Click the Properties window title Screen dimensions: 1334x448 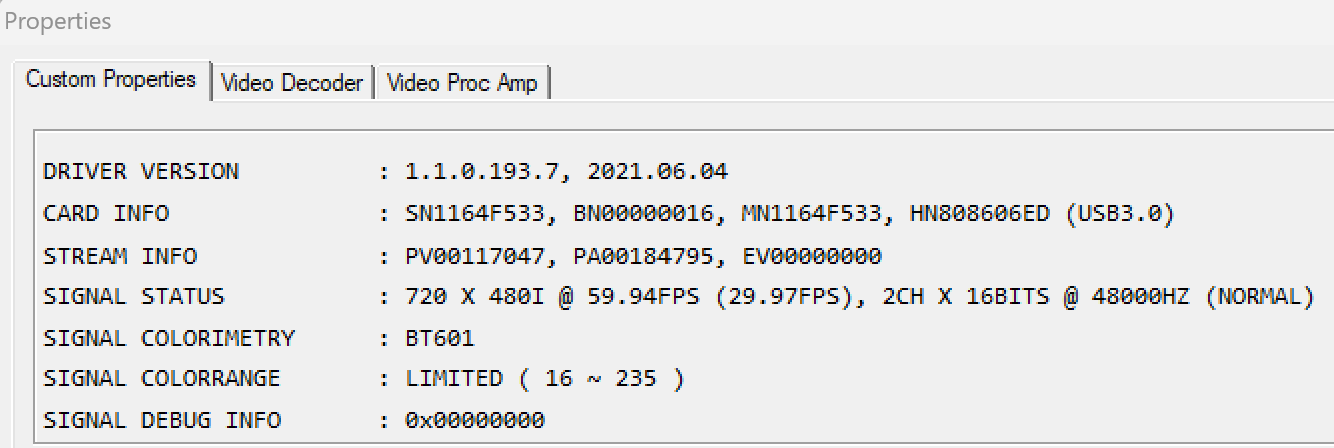click(x=58, y=21)
